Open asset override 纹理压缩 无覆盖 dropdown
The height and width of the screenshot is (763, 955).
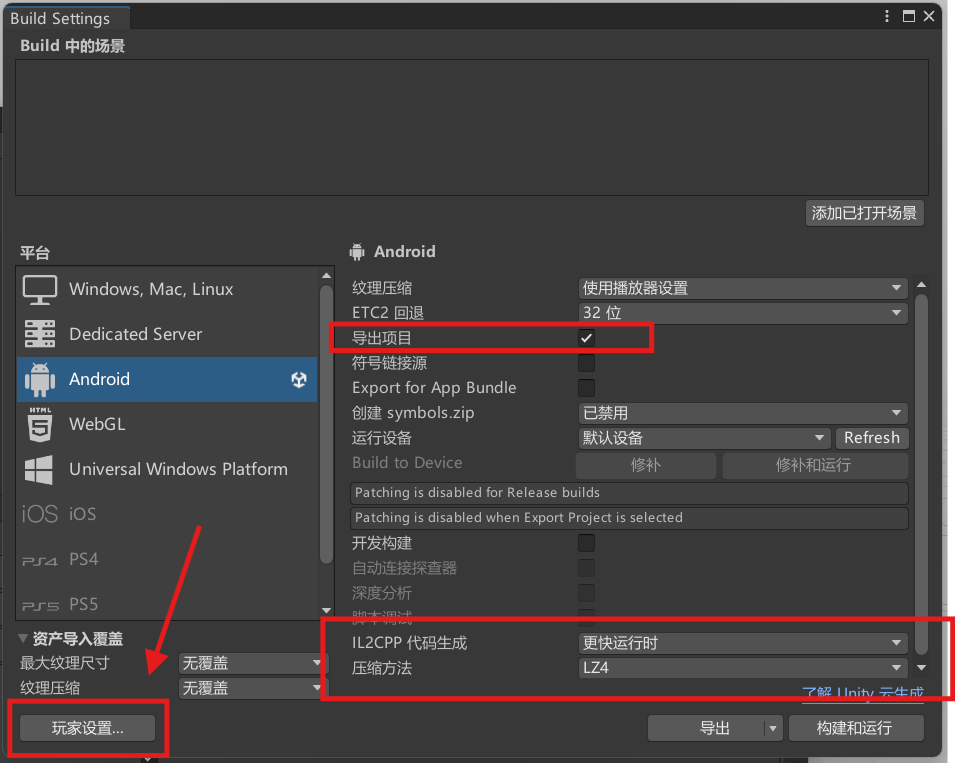click(252, 688)
